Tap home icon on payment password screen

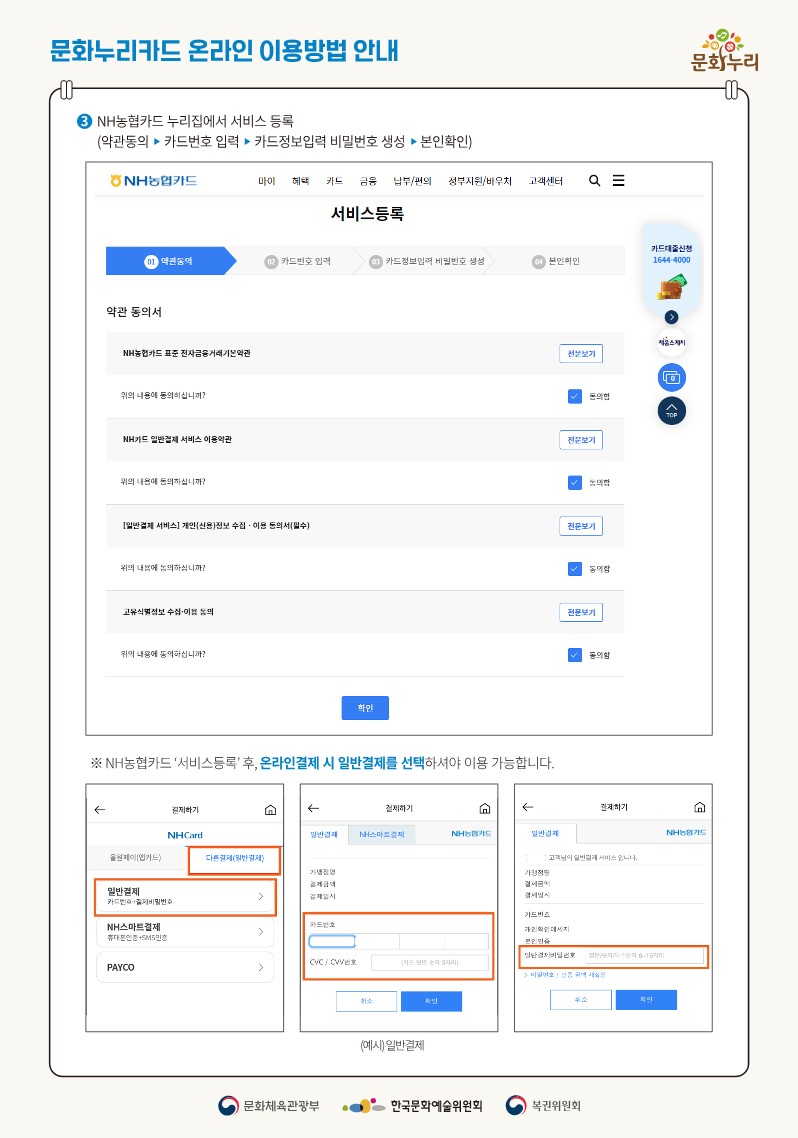[x=699, y=807]
